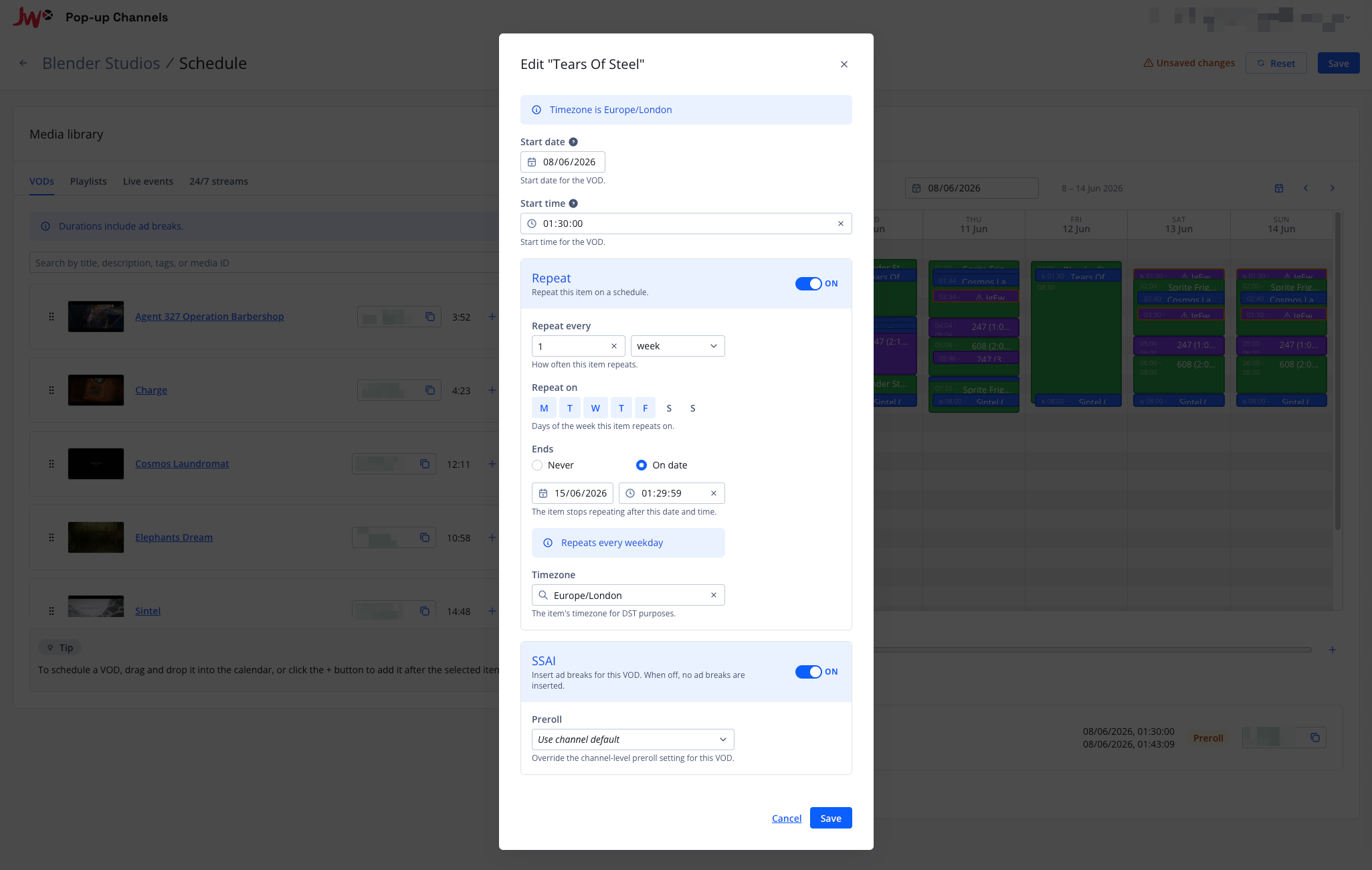Click the drag handle for Elephants Dream
1372x870 pixels.
pyautogui.click(x=52, y=537)
